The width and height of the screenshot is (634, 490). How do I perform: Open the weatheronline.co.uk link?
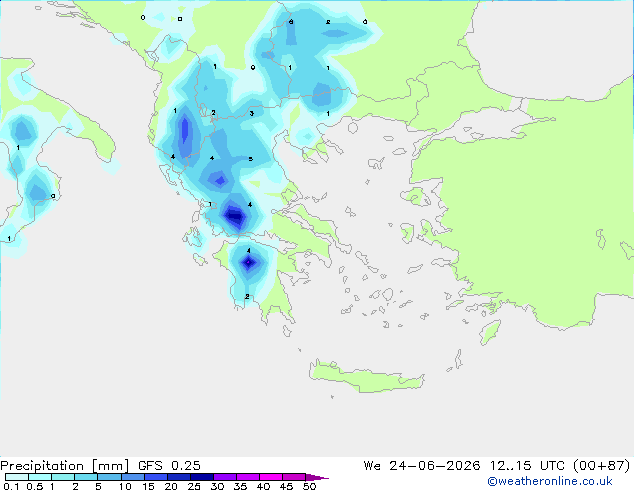coord(550,481)
